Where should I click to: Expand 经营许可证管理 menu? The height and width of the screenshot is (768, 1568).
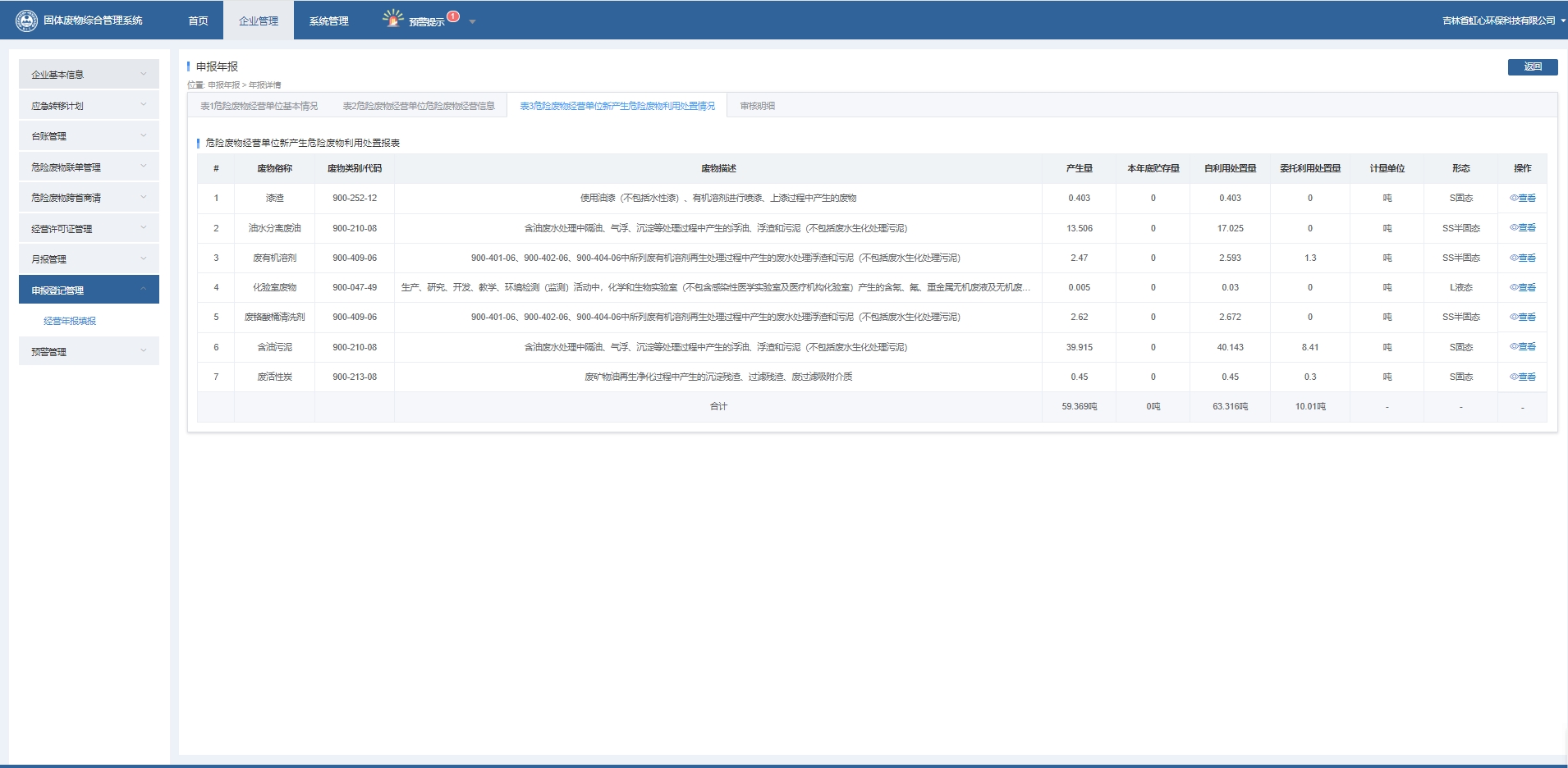[89, 228]
